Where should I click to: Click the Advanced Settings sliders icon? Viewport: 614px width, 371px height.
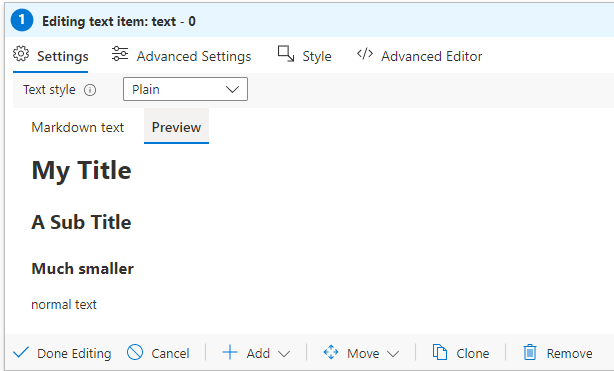(x=120, y=54)
